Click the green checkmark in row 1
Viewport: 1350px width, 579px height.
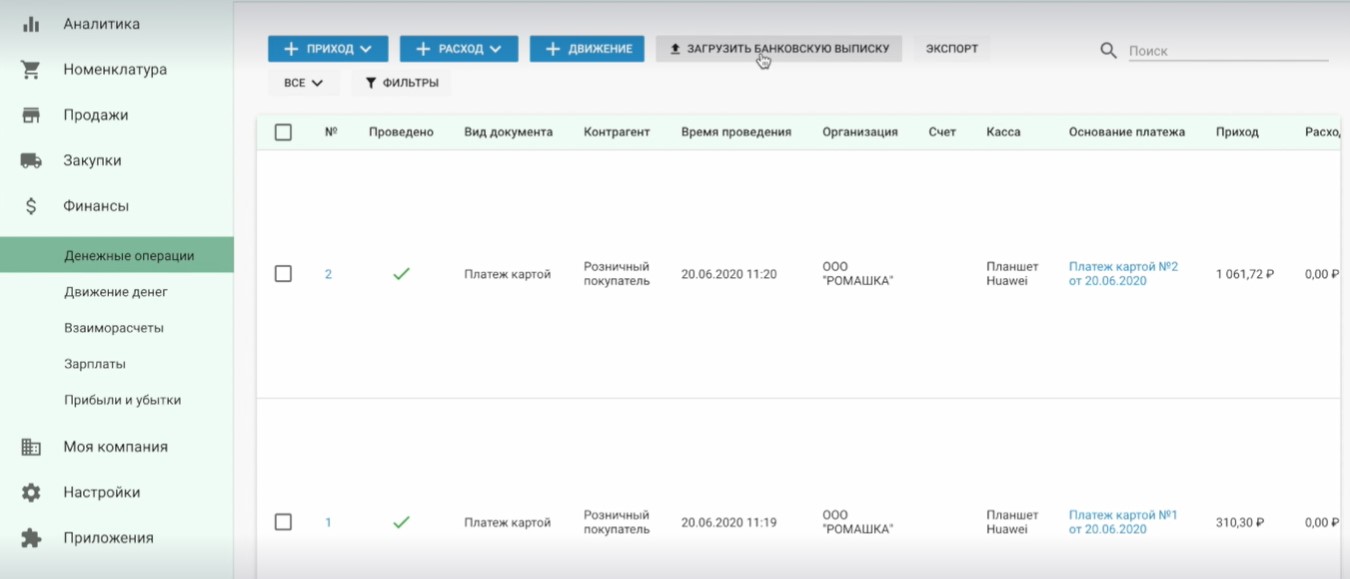(x=401, y=522)
